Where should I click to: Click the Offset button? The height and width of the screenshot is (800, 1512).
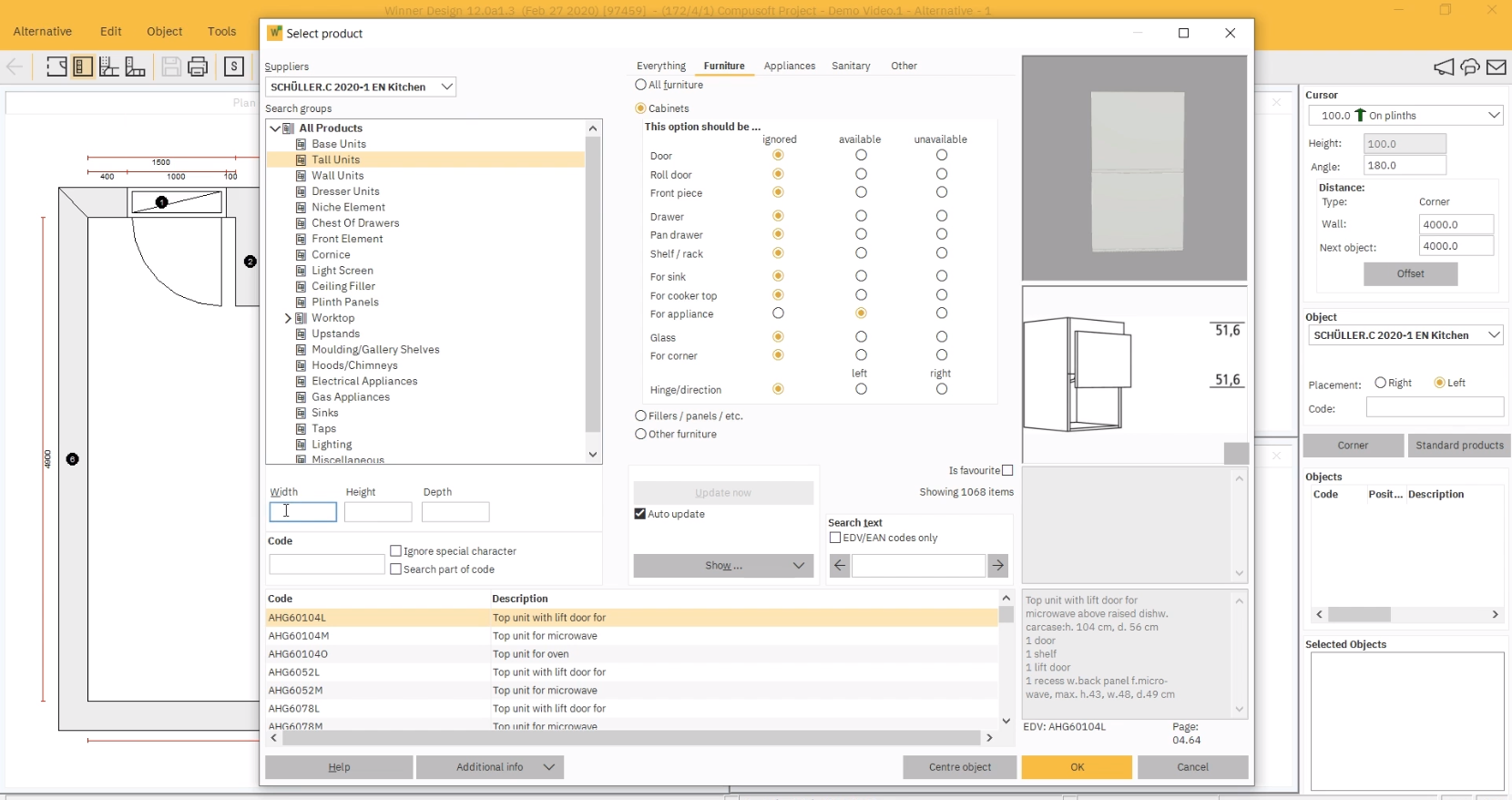point(1410,273)
